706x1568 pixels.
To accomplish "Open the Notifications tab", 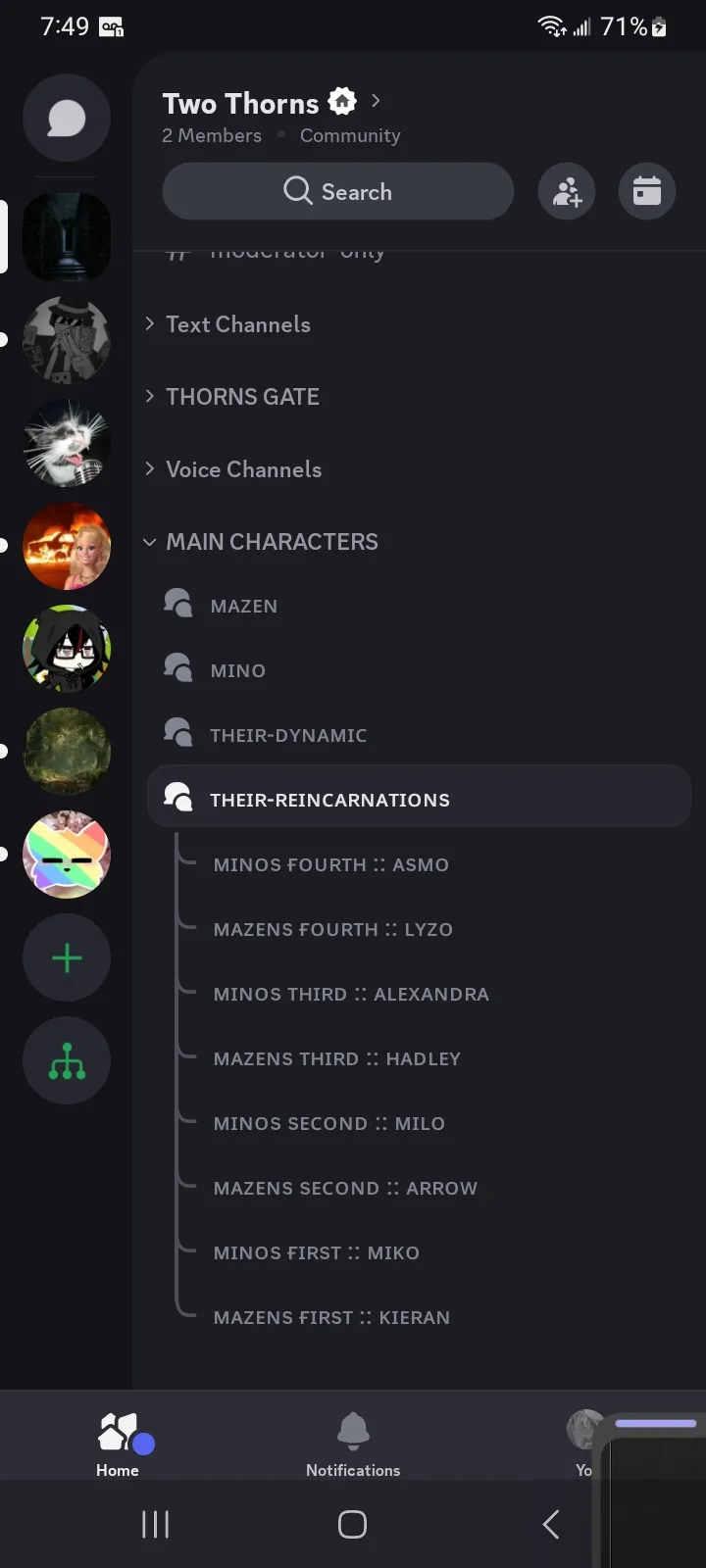I will (353, 1445).
